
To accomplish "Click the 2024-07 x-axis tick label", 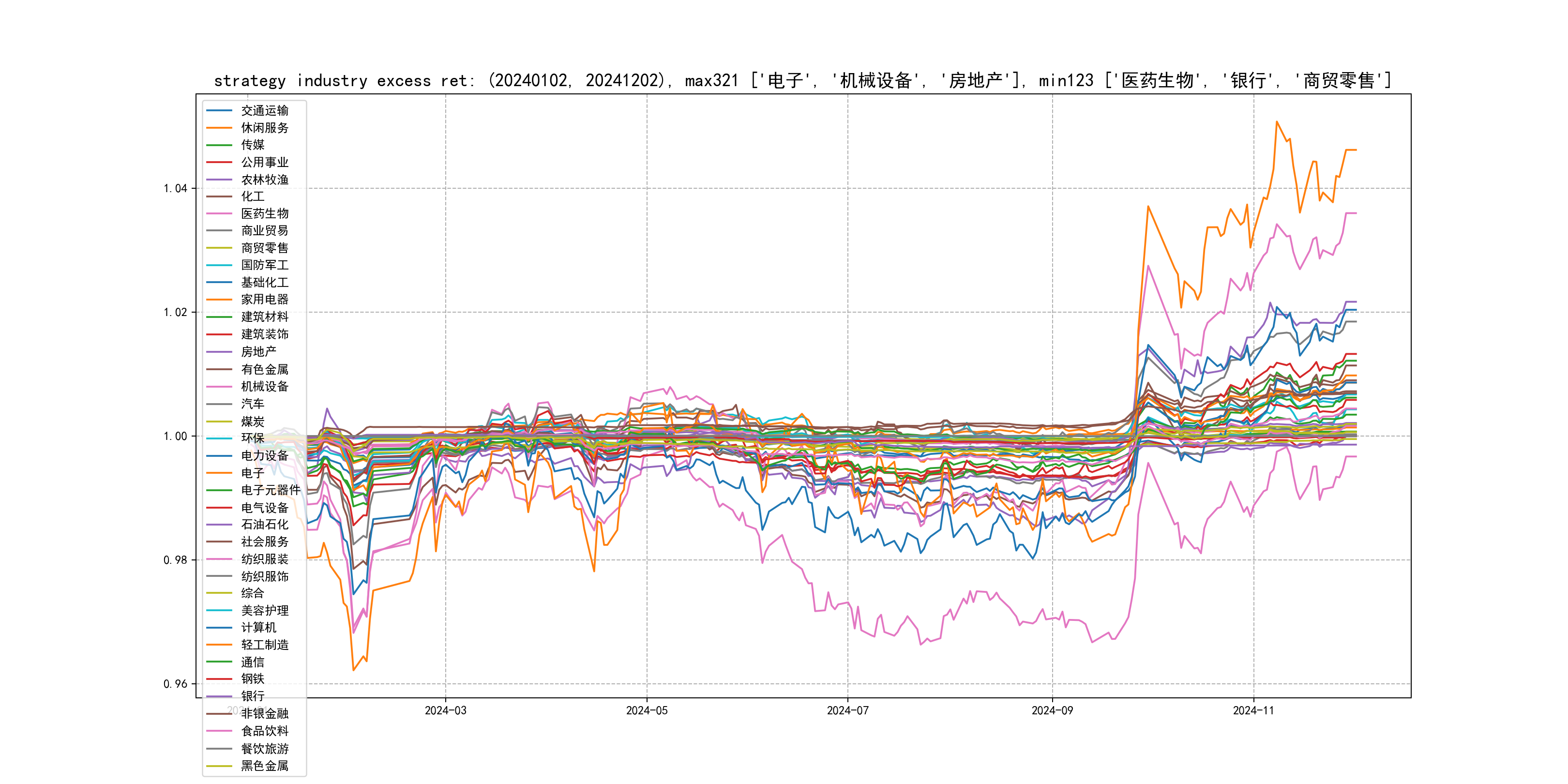I will 847,710.
